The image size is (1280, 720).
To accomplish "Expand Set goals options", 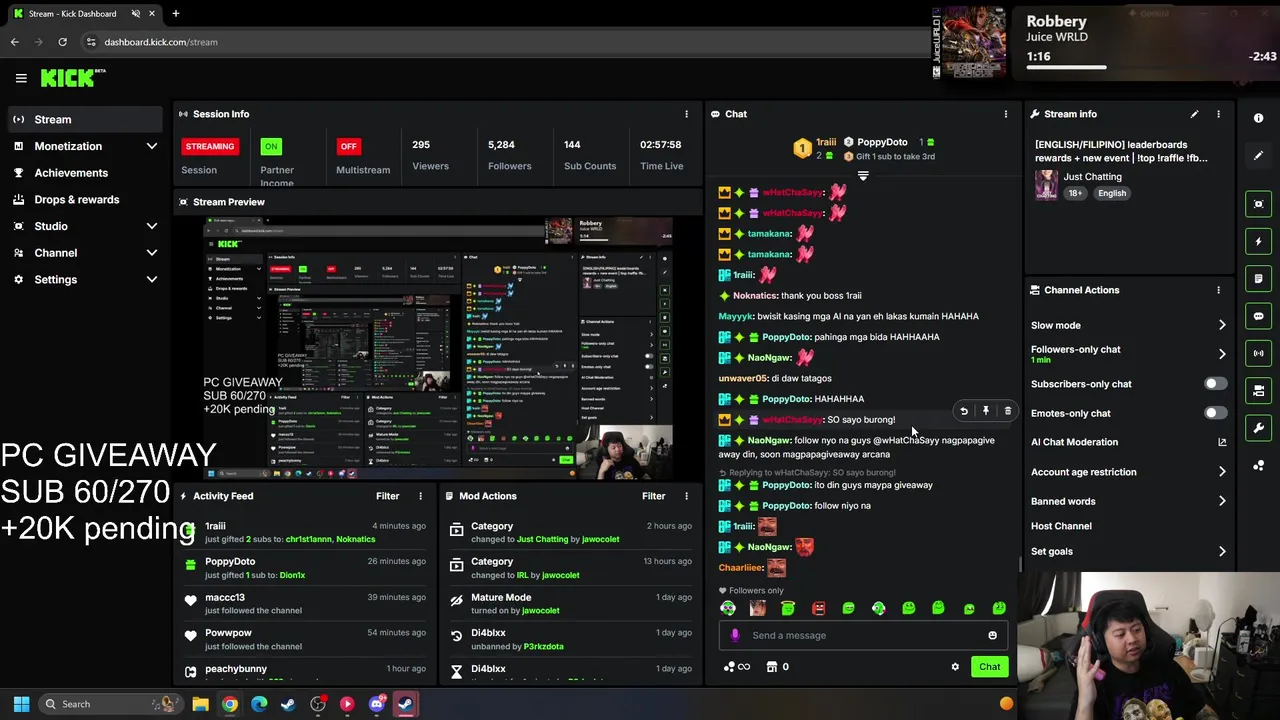I will (x=1222, y=551).
